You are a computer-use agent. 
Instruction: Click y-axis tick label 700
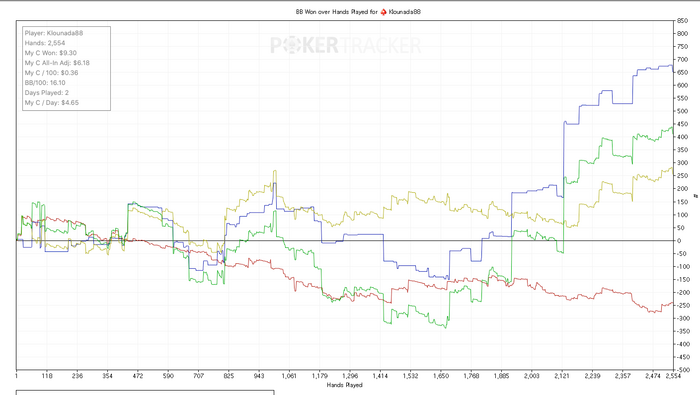point(682,59)
